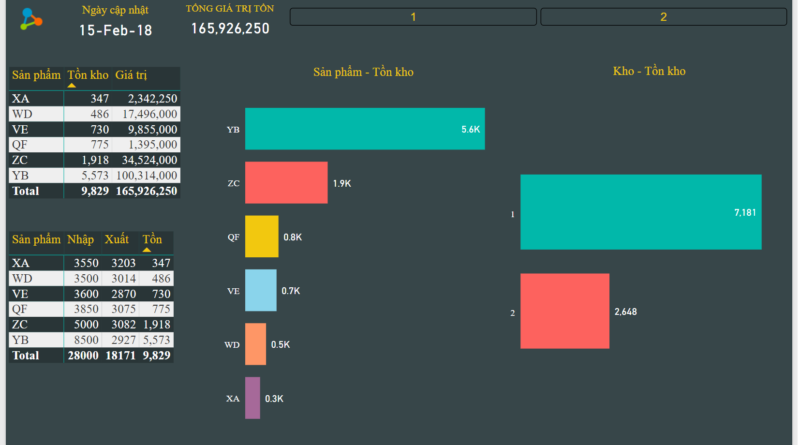The image size is (800, 445).
Task: Select the XA row in the upper table
Action: point(94,99)
